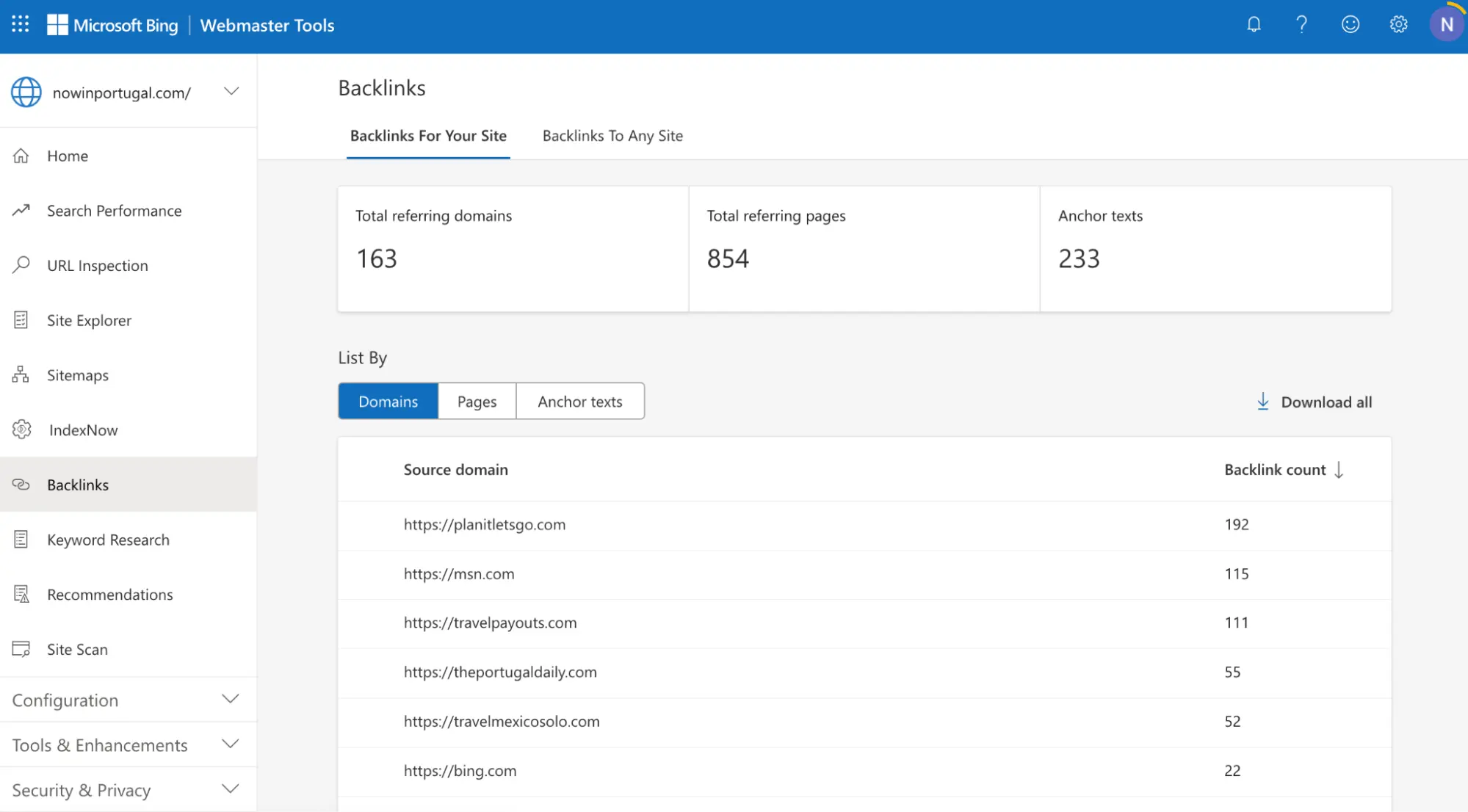Open Sitemaps in the sidebar
1468x812 pixels.
coord(129,375)
